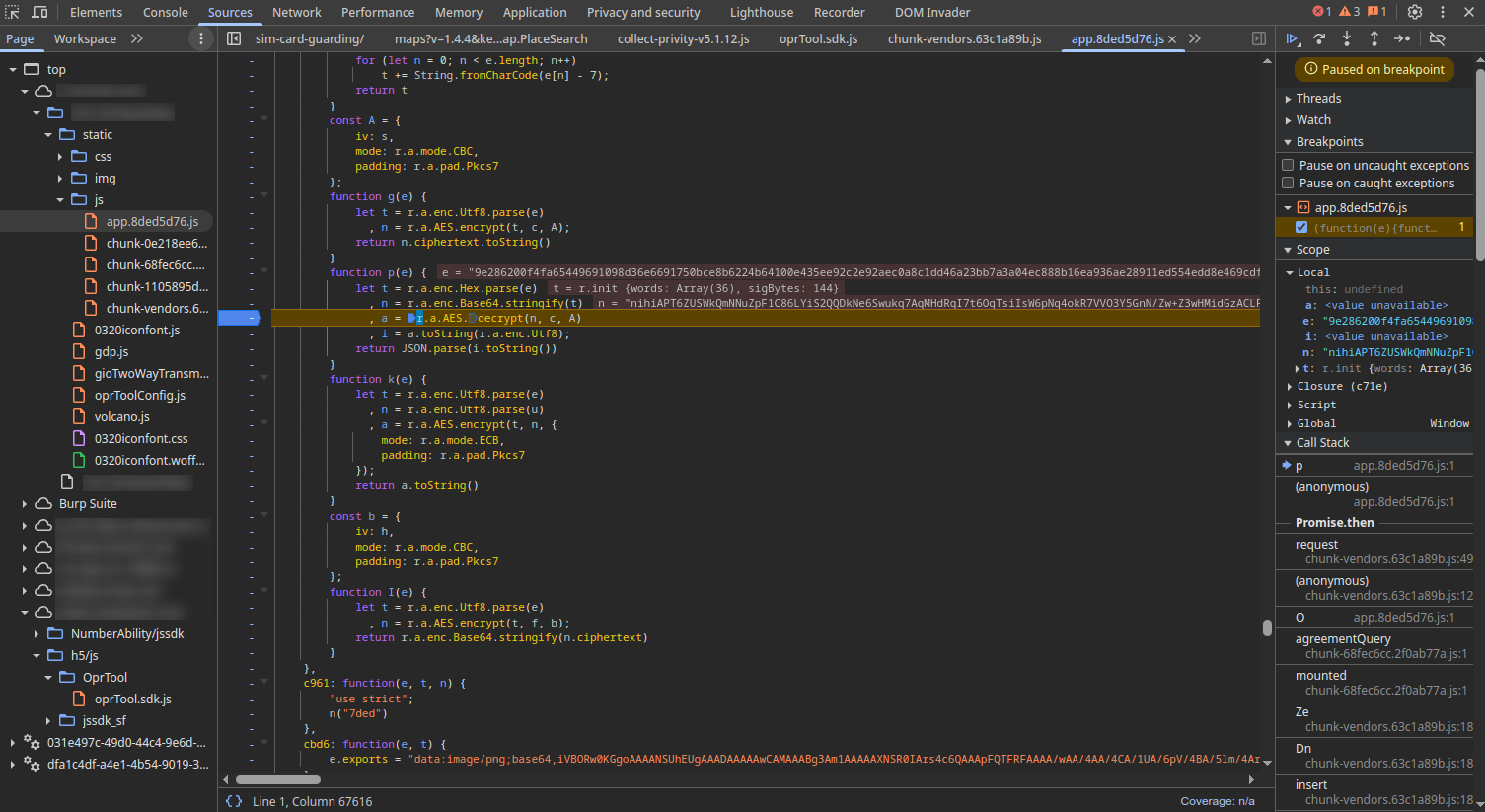
Task: Click the Step over next function icon
Action: [x=1319, y=38]
